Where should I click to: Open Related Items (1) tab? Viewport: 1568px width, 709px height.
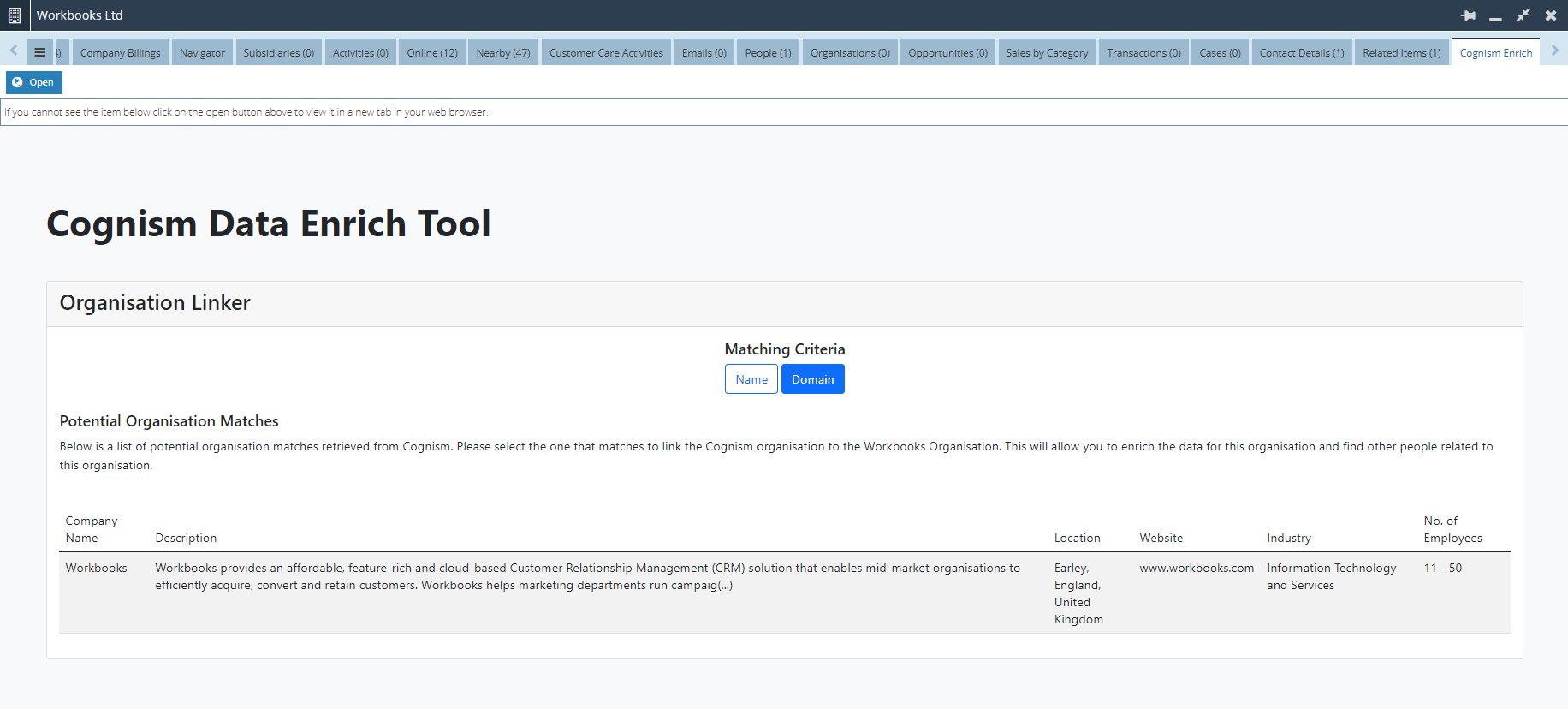[1402, 52]
